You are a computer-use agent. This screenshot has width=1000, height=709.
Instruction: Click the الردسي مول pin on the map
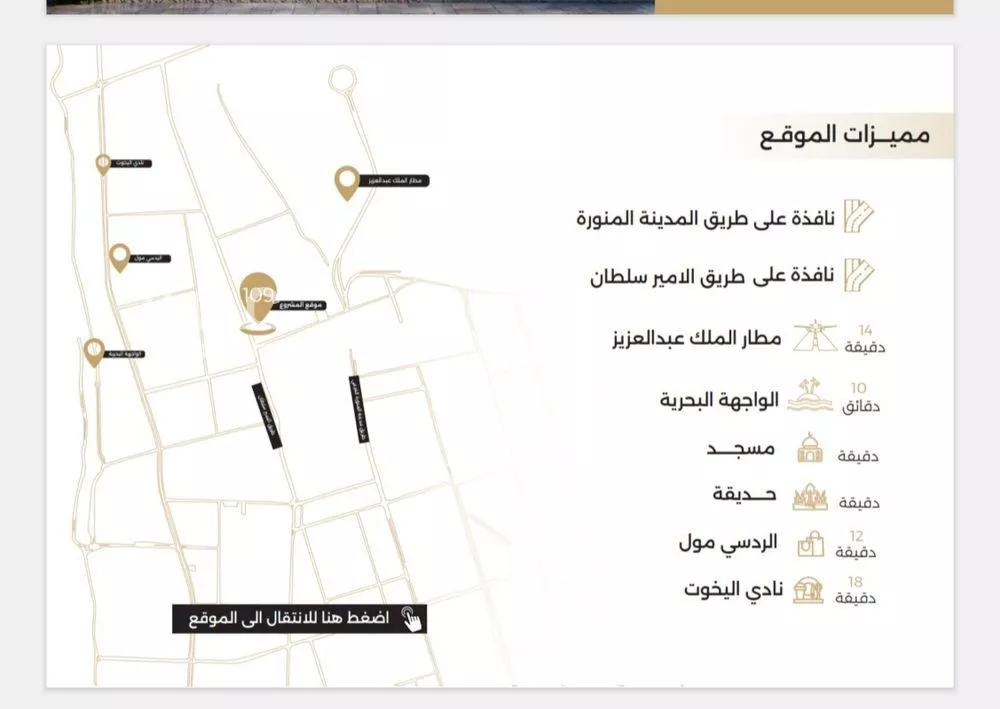(x=120, y=255)
